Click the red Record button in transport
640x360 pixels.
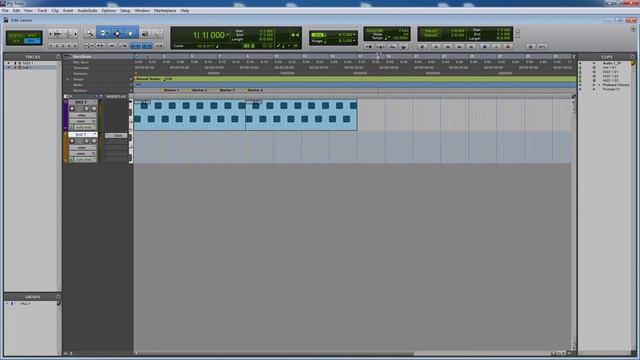click(x=508, y=47)
